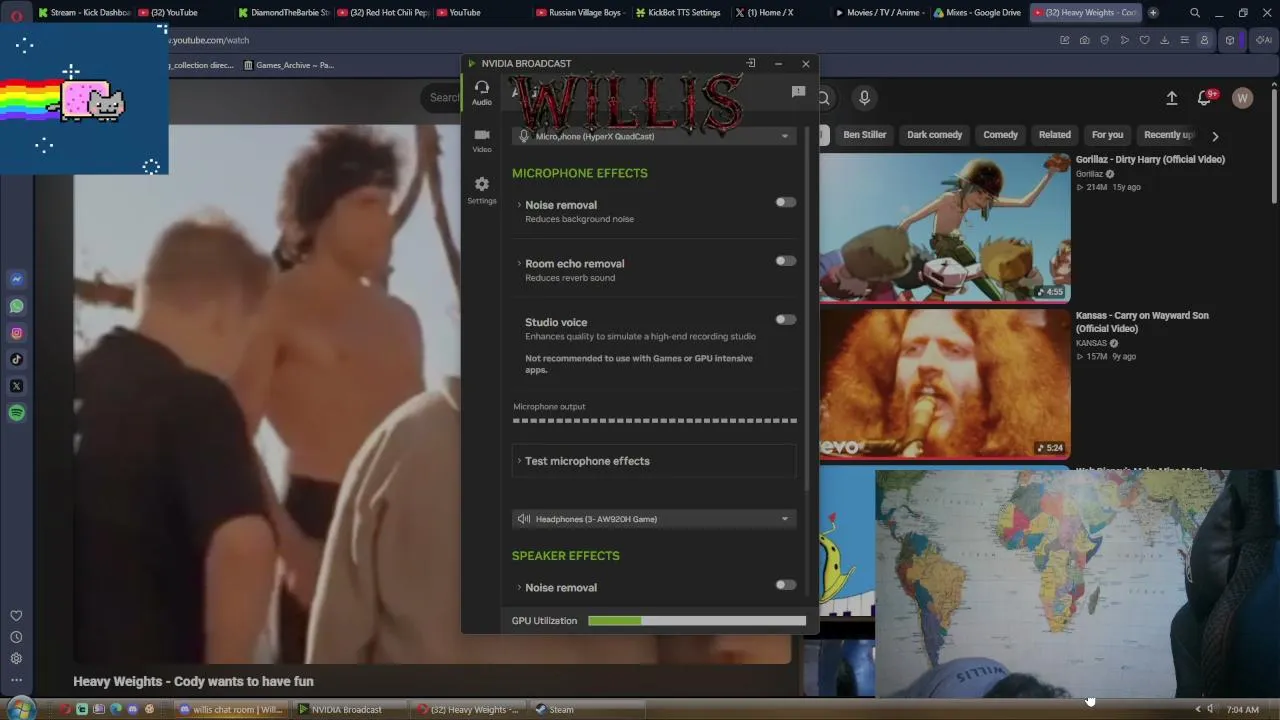Image resolution: width=1280 pixels, height=720 pixels.
Task: Open Instagram in the Opera sidebar
Action: coord(17,333)
